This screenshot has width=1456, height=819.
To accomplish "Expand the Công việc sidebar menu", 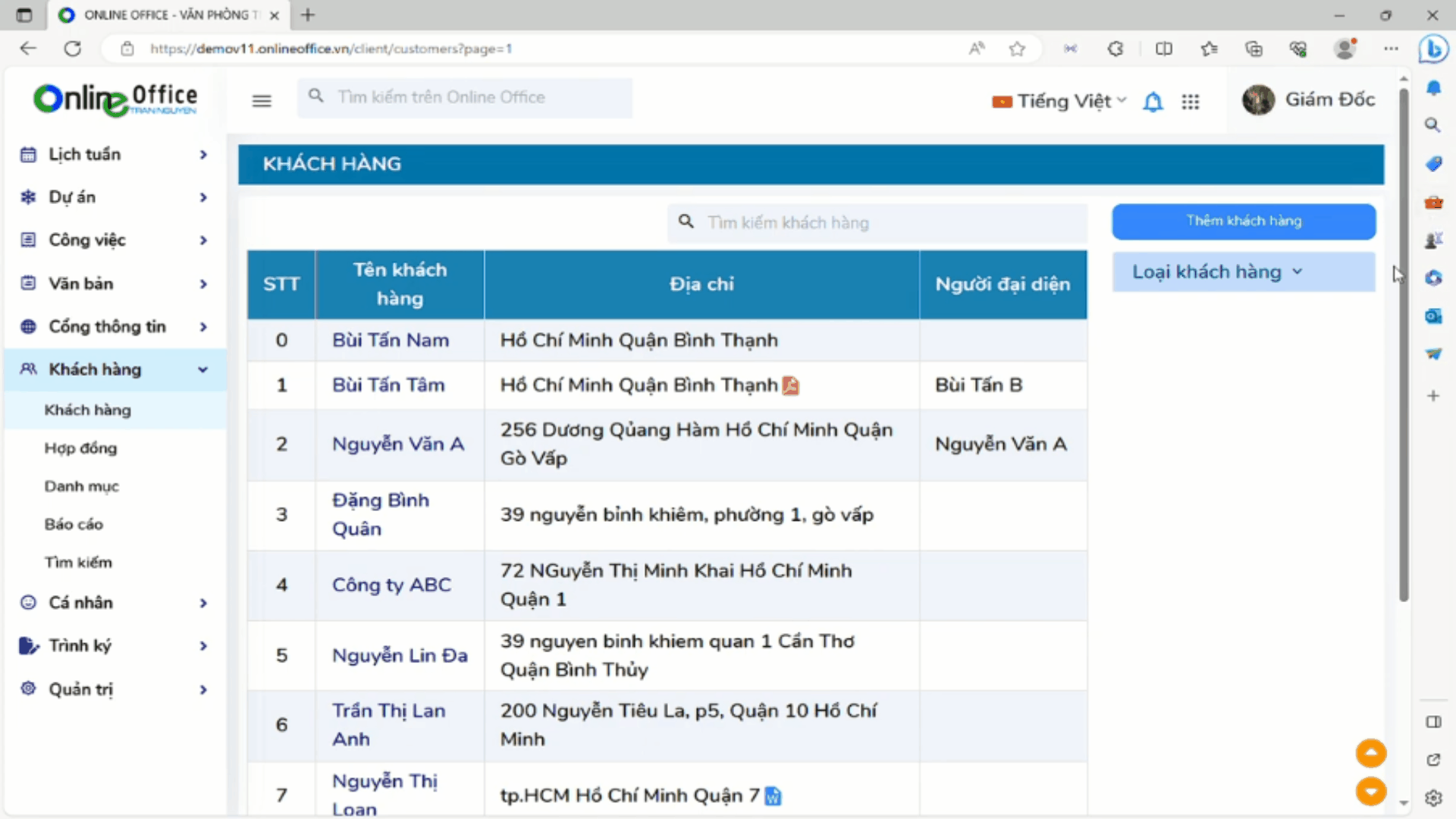I will [114, 240].
